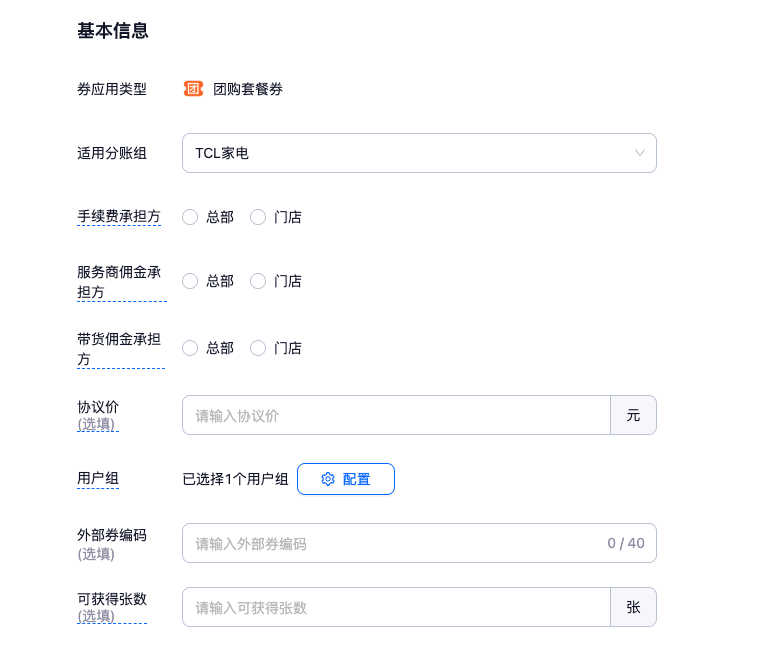Select 总部 for 带货佣金承担方

coord(190,348)
